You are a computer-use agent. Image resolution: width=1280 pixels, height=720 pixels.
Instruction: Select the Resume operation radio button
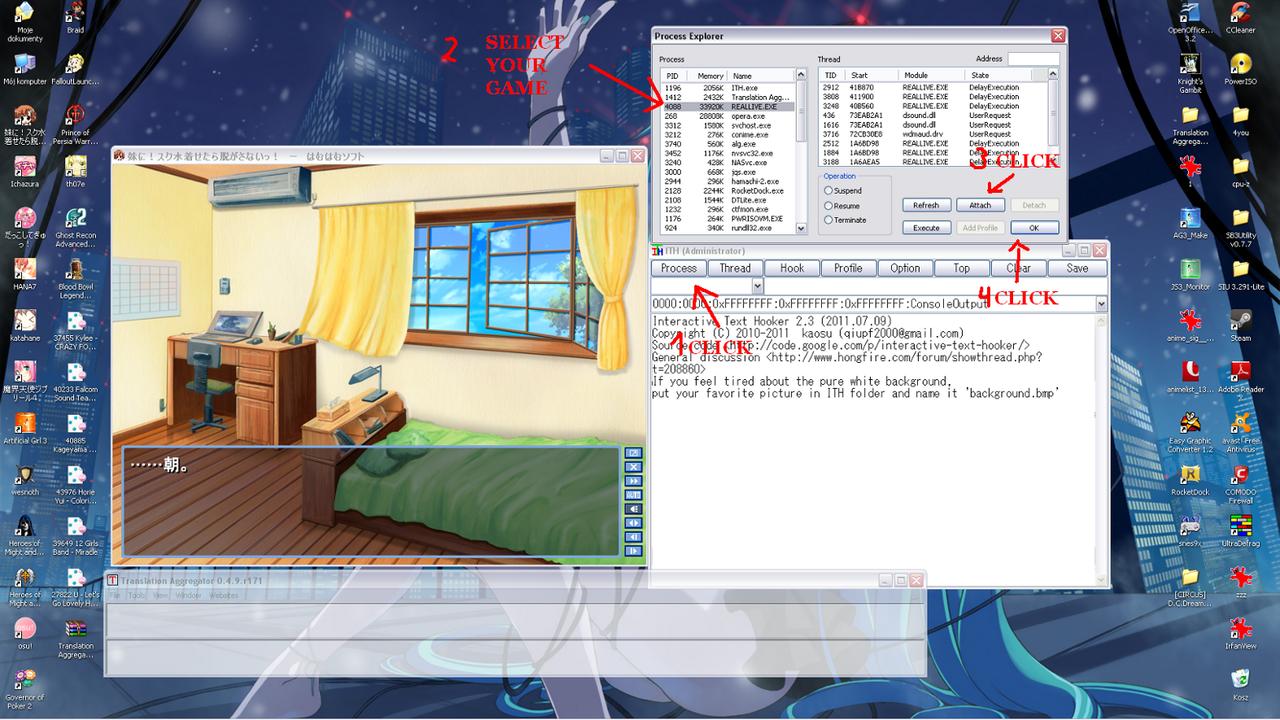click(x=828, y=205)
